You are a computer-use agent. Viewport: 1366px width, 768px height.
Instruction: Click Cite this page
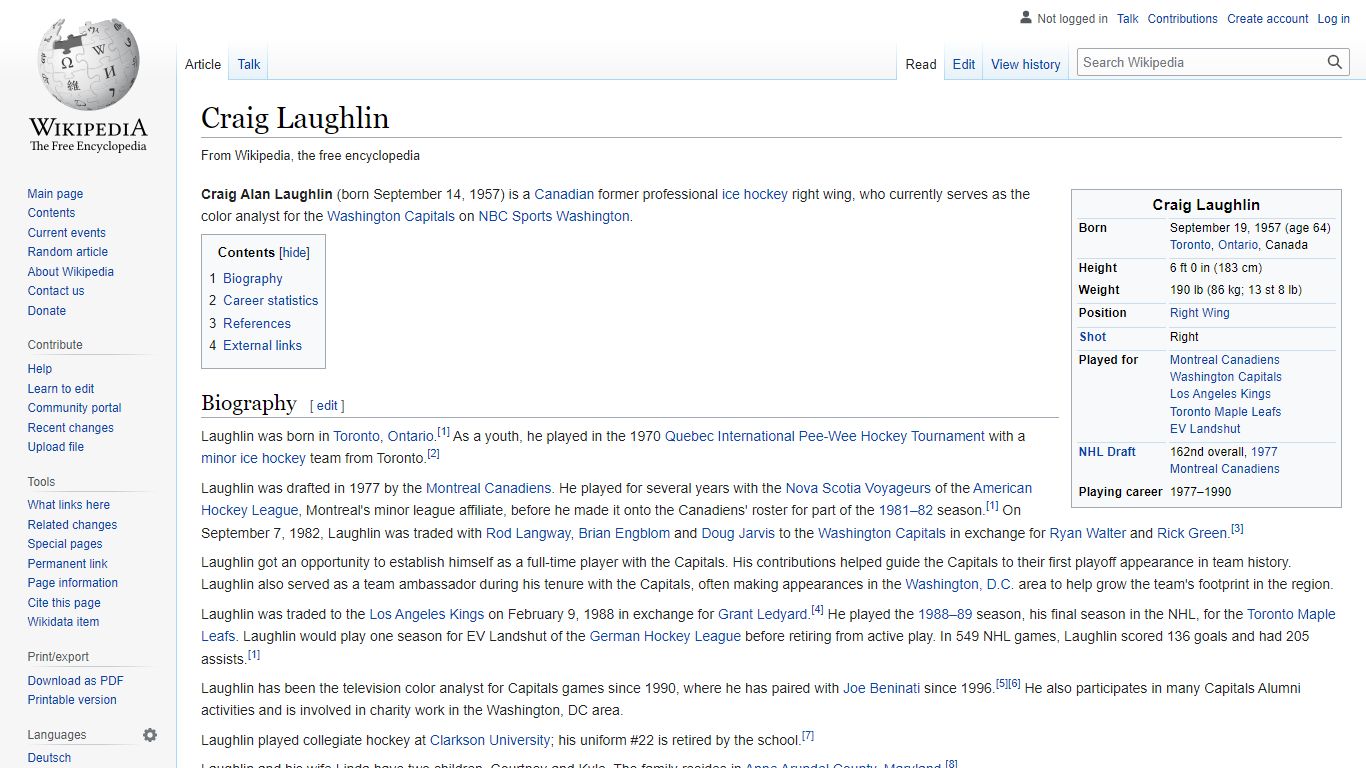[64, 603]
